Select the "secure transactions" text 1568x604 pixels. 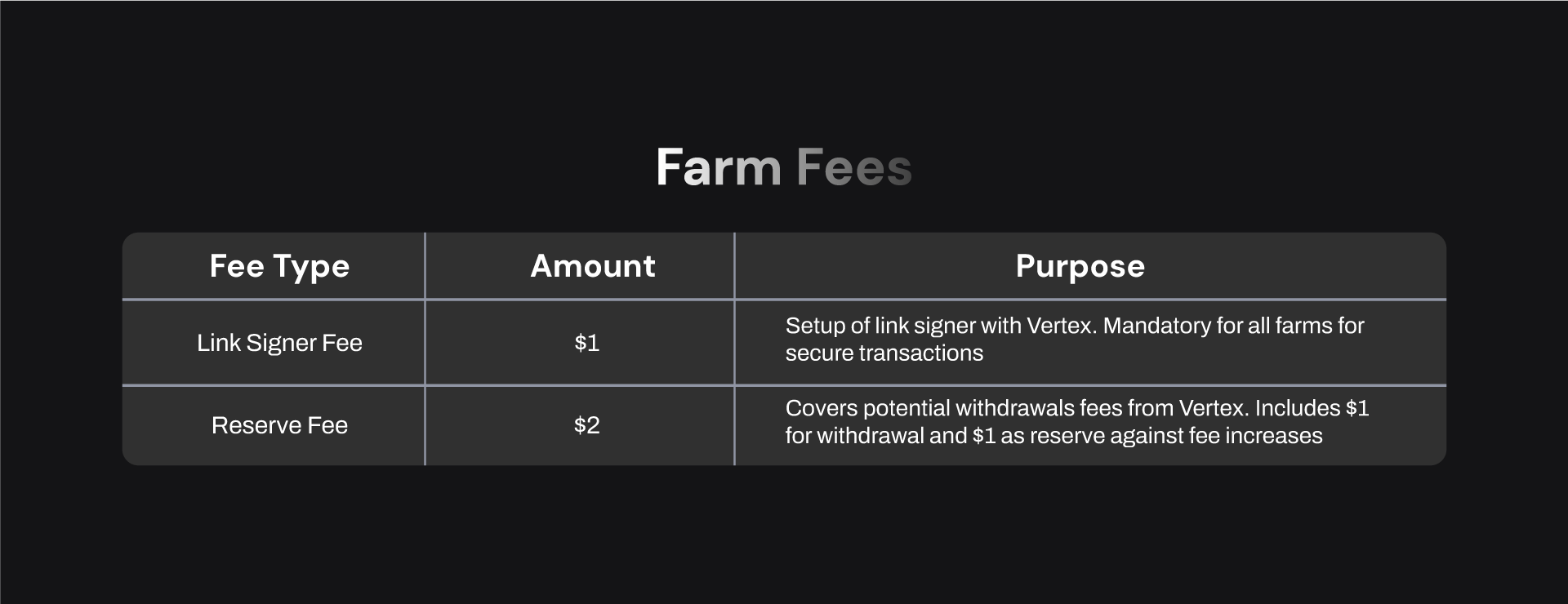point(884,353)
